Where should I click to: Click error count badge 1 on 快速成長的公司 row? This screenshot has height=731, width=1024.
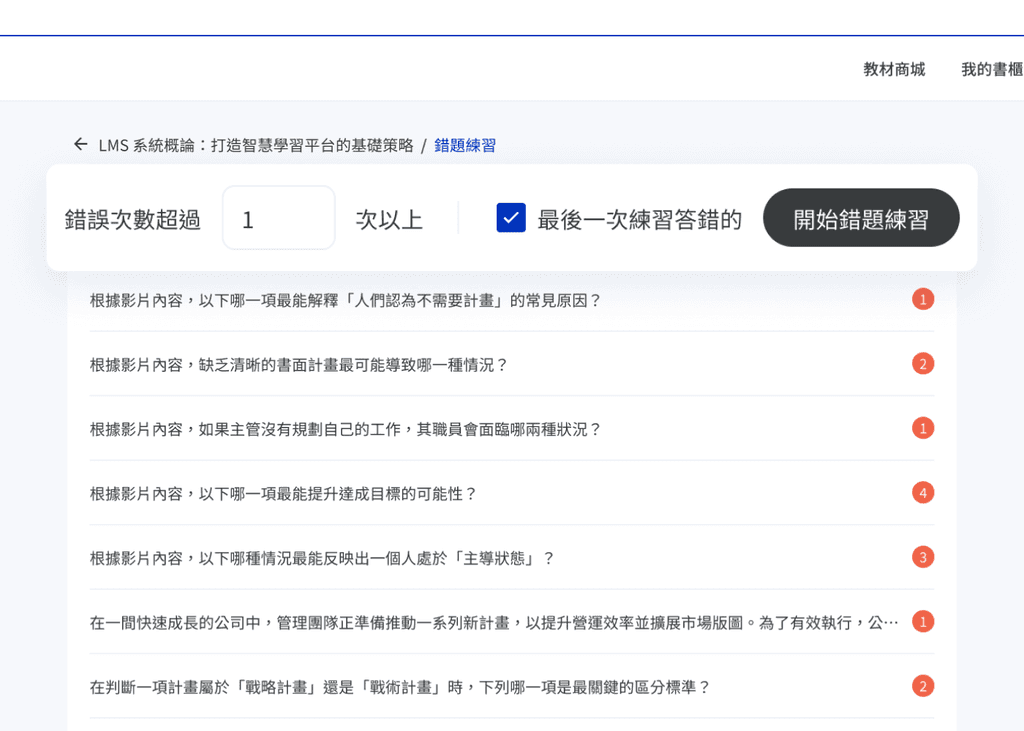tap(923, 621)
